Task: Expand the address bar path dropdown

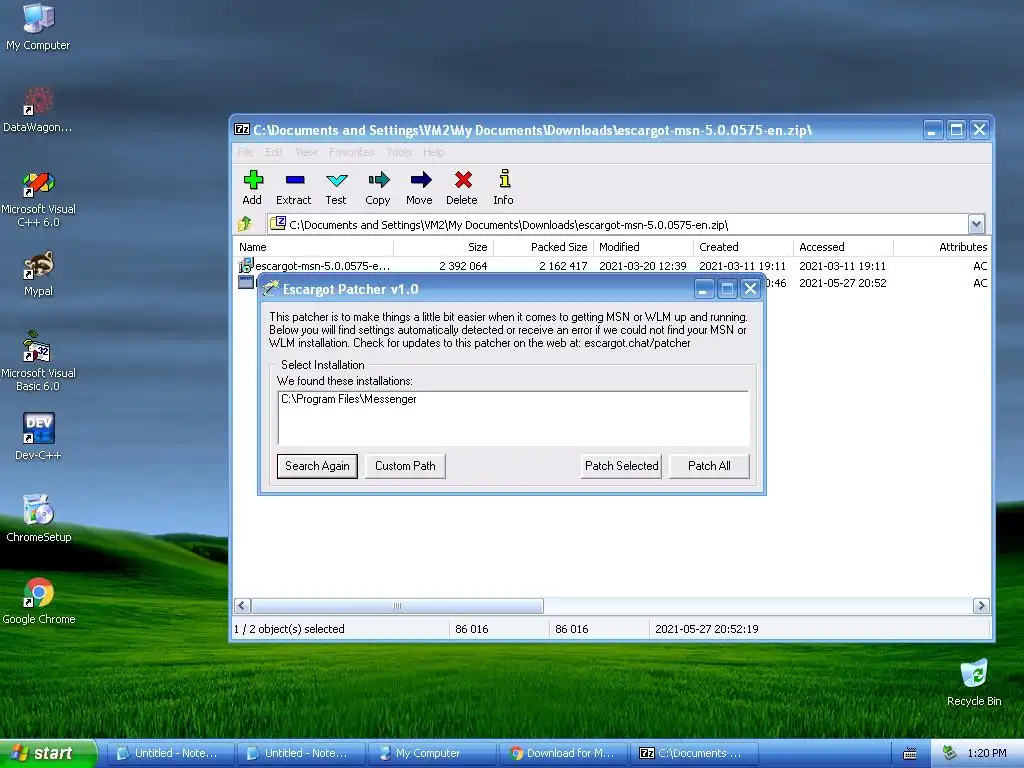Action: pyautogui.click(x=976, y=225)
